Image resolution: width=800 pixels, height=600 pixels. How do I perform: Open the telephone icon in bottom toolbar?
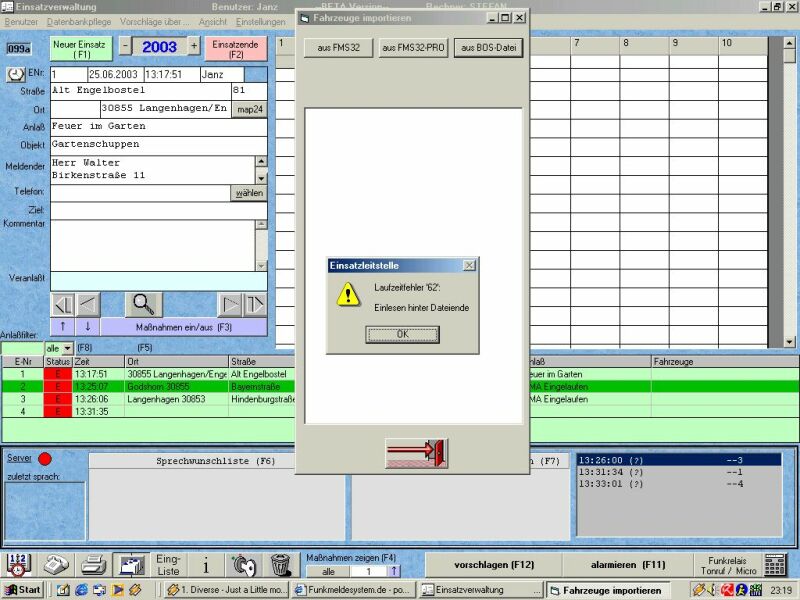pyautogui.click(x=57, y=565)
